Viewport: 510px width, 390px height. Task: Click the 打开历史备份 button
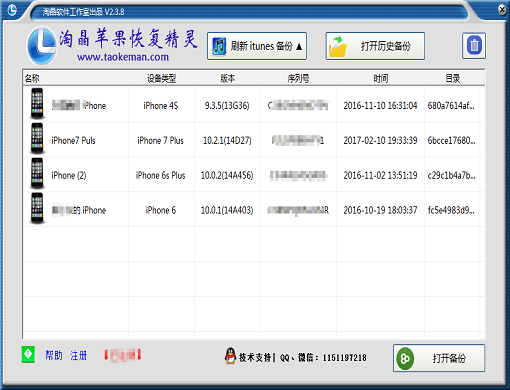(x=375, y=46)
